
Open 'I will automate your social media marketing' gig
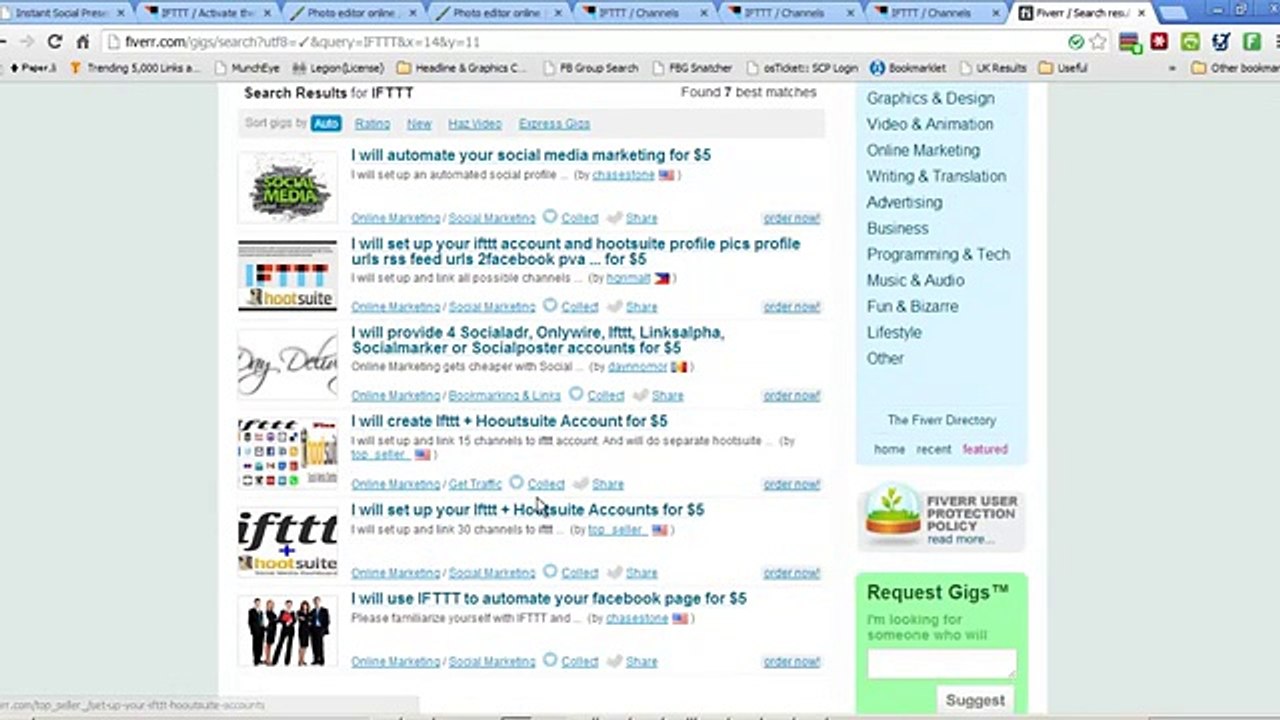click(531, 155)
